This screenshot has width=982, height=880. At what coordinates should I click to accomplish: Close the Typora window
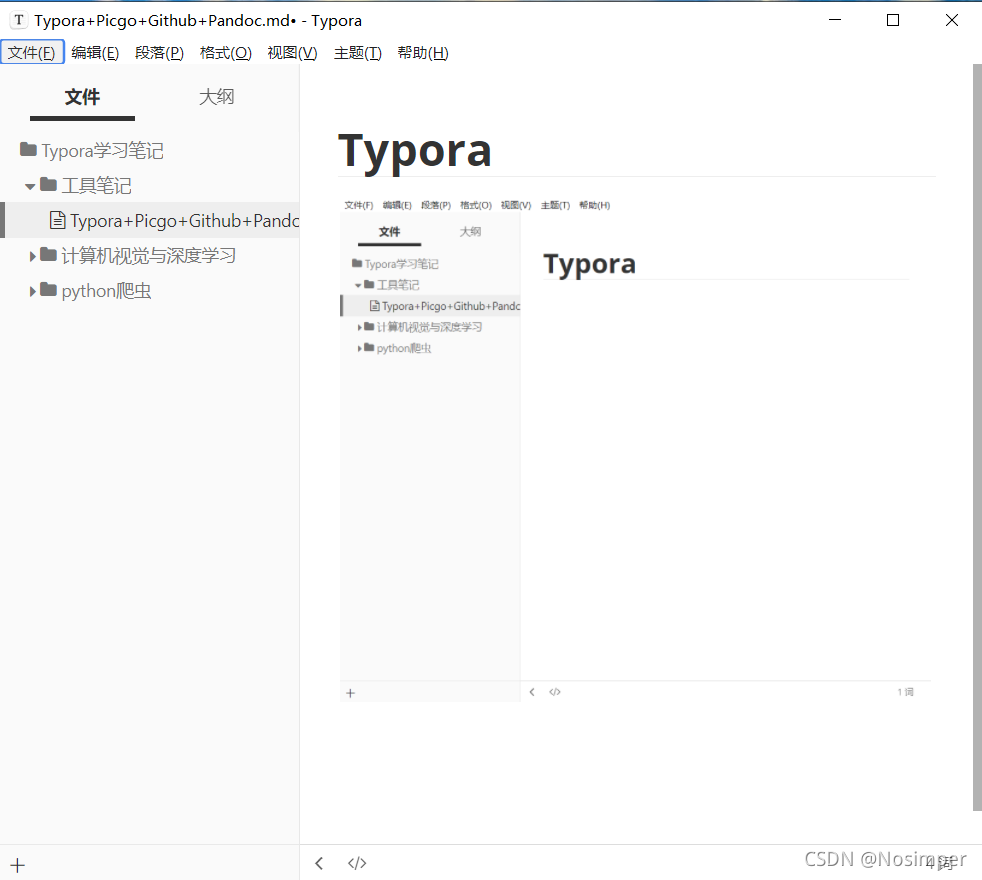(x=952, y=20)
